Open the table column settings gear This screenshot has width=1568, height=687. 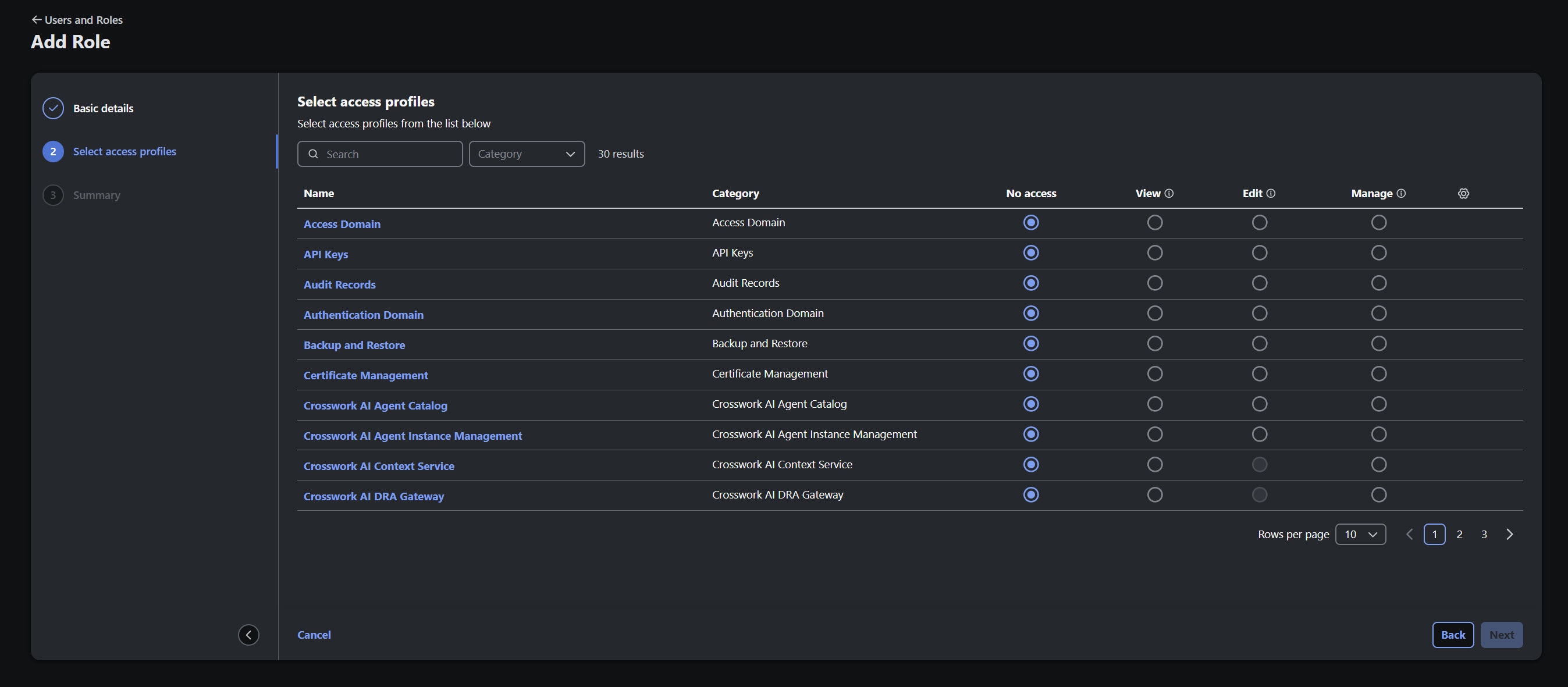1463,193
